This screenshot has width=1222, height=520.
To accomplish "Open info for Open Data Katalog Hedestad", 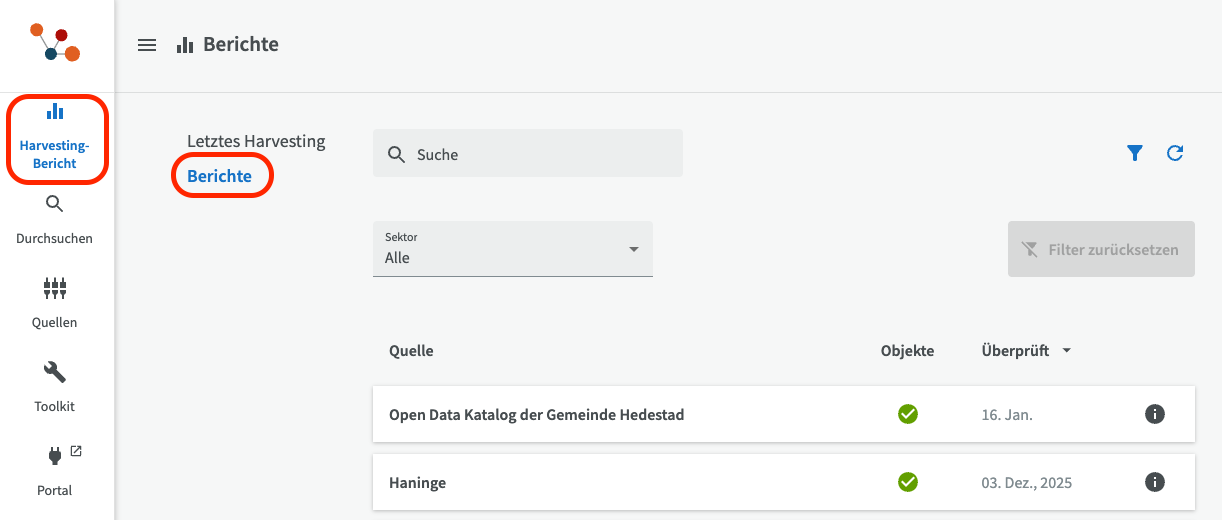I will (1154, 414).
